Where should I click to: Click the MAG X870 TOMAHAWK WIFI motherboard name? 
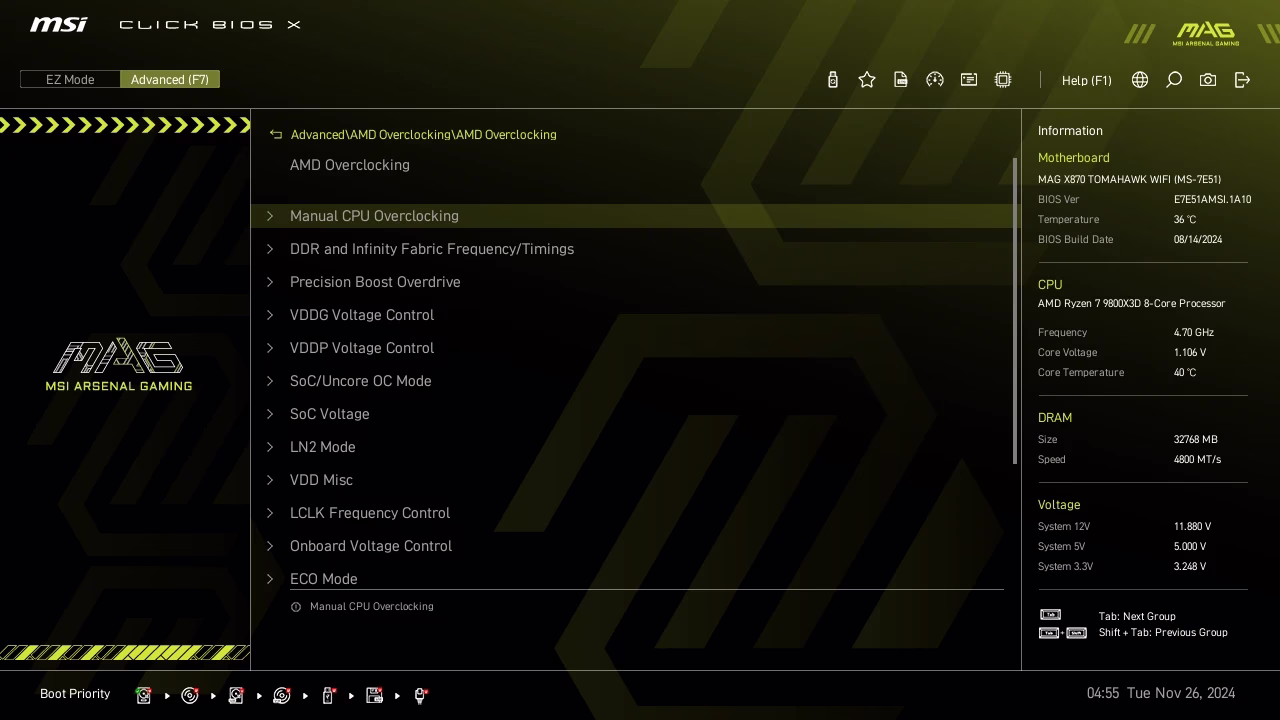(1129, 180)
